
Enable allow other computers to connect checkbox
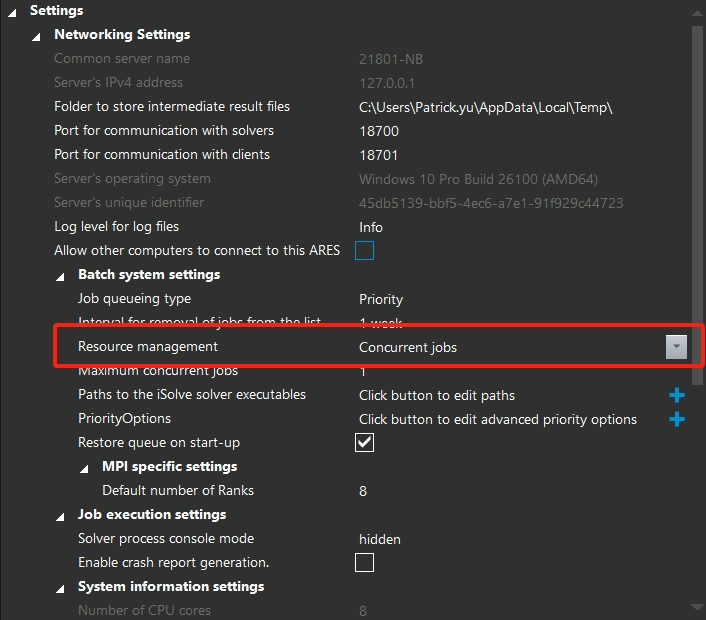click(x=365, y=251)
